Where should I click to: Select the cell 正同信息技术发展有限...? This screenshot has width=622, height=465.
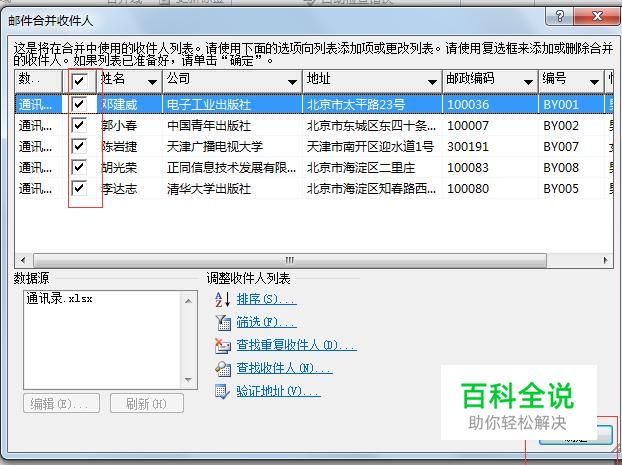point(231,167)
